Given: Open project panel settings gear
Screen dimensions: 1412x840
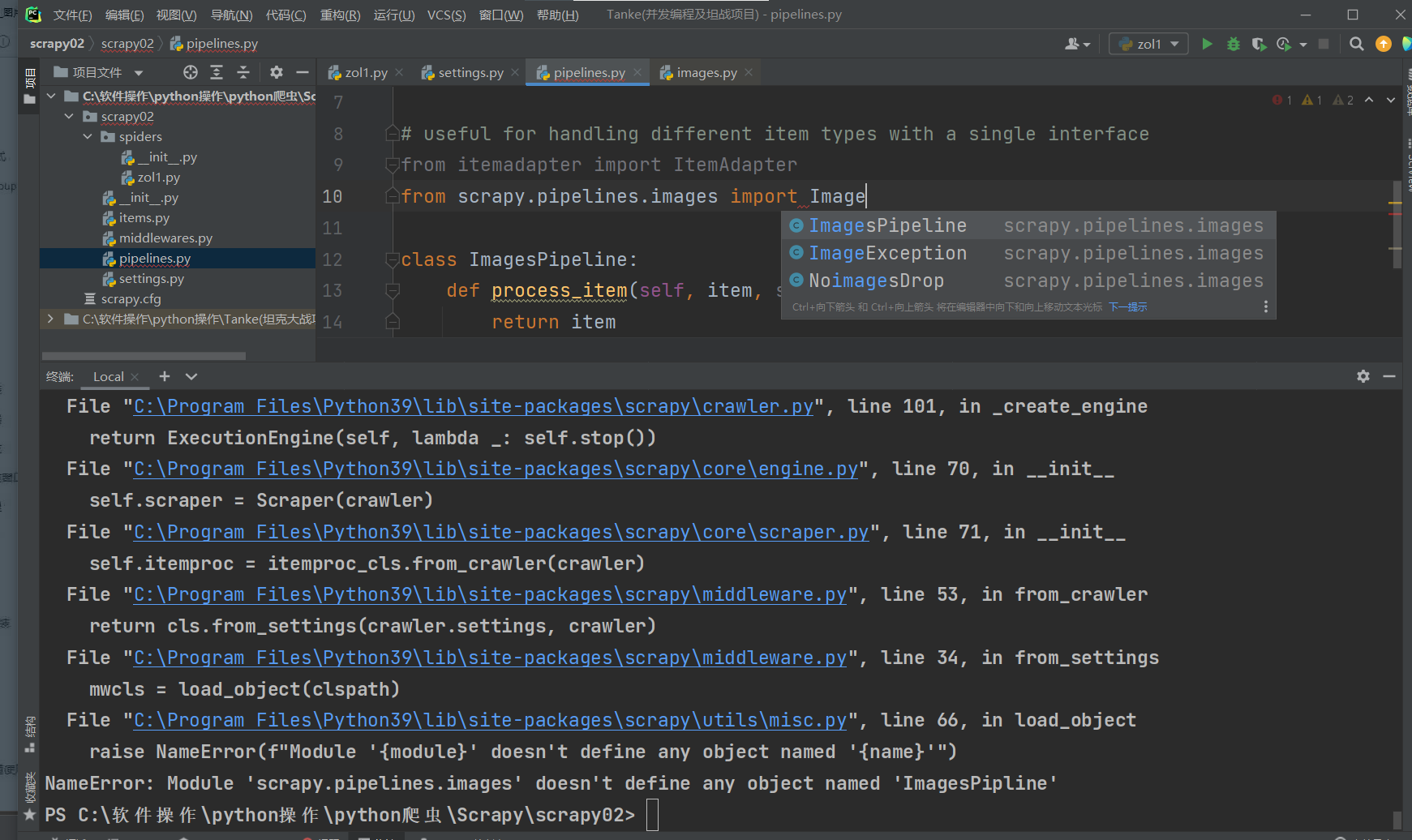Looking at the screenshot, I should tap(277, 72).
